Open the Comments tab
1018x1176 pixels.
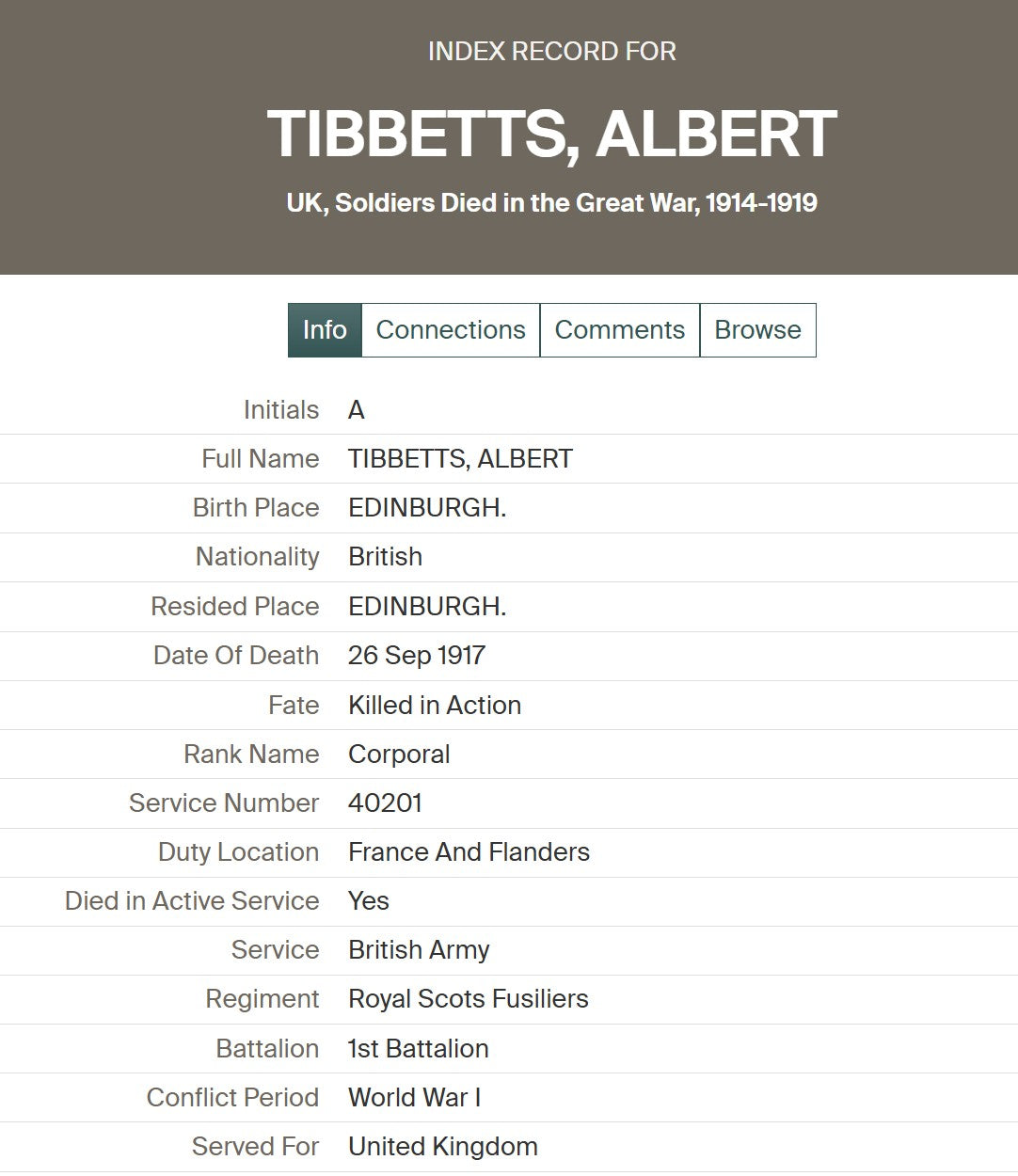pyautogui.click(x=620, y=330)
